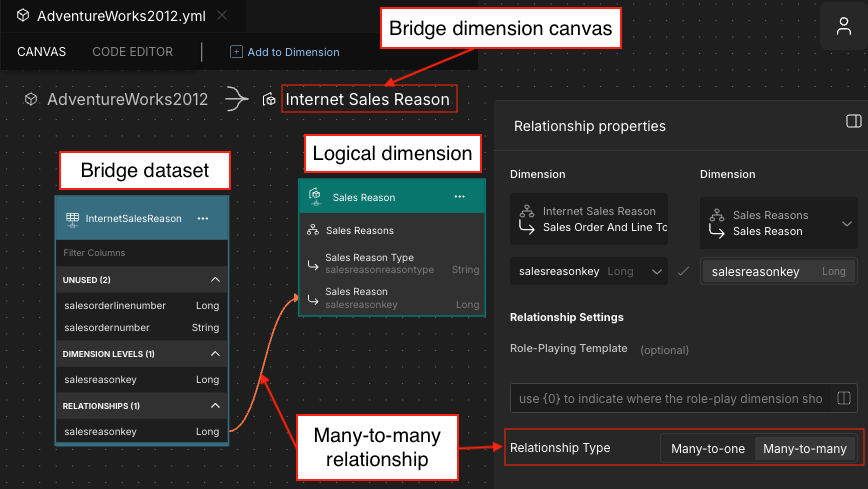Open the left salesreasonkey Long dropdown
The width and height of the screenshot is (868, 489).
click(x=588, y=271)
